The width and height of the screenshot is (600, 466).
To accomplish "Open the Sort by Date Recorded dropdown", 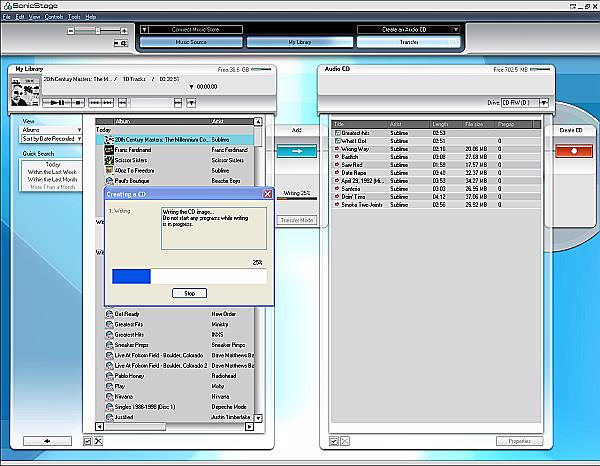I will click(51, 139).
